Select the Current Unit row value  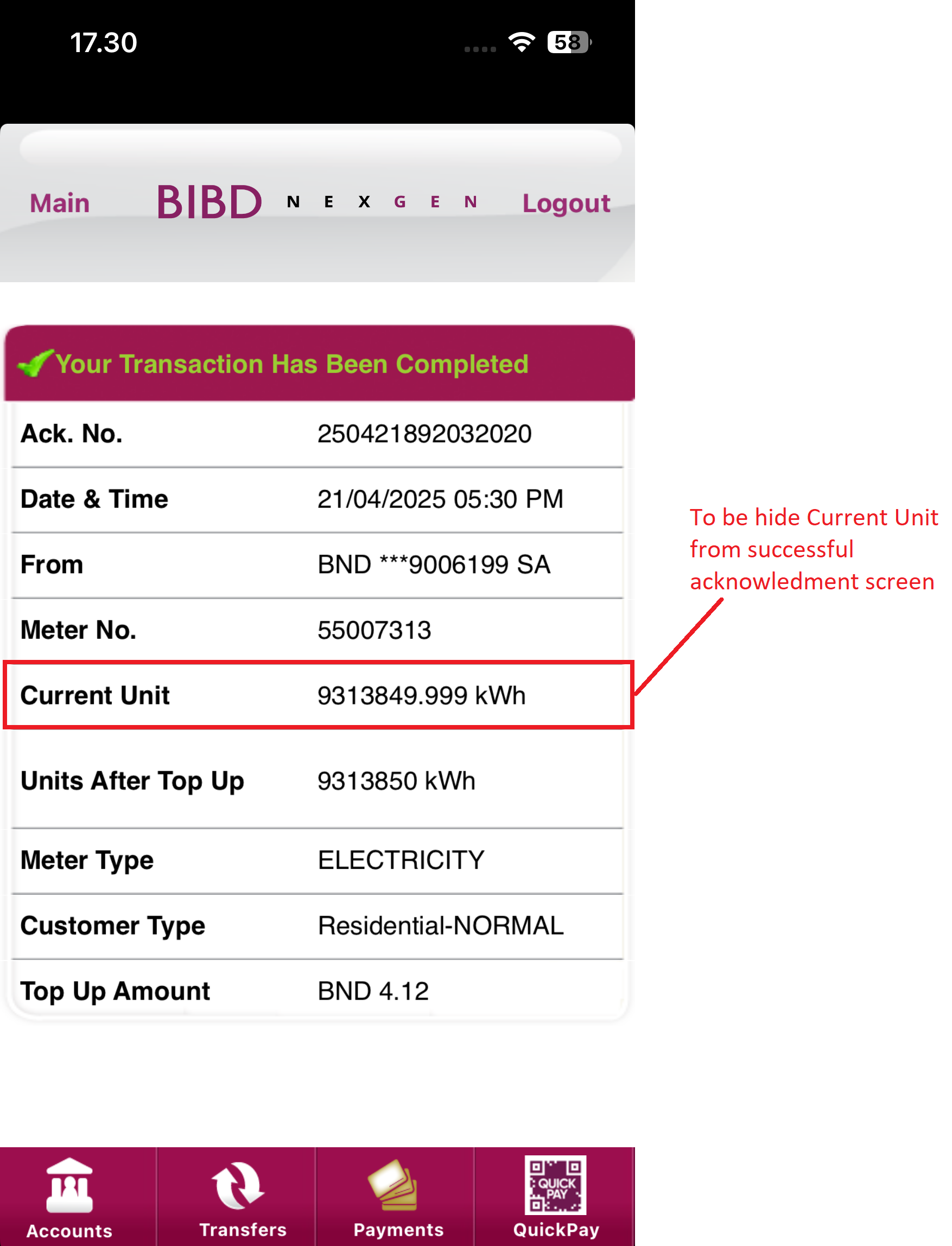pyautogui.click(x=421, y=695)
